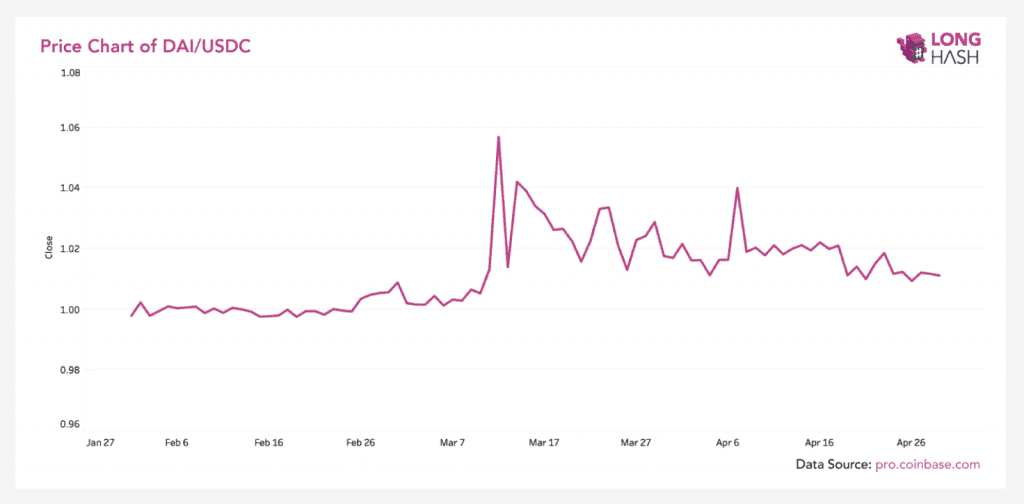Click the 0.96 y-axis tick label
The image size is (1024, 504).
click(x=70, y=424)
